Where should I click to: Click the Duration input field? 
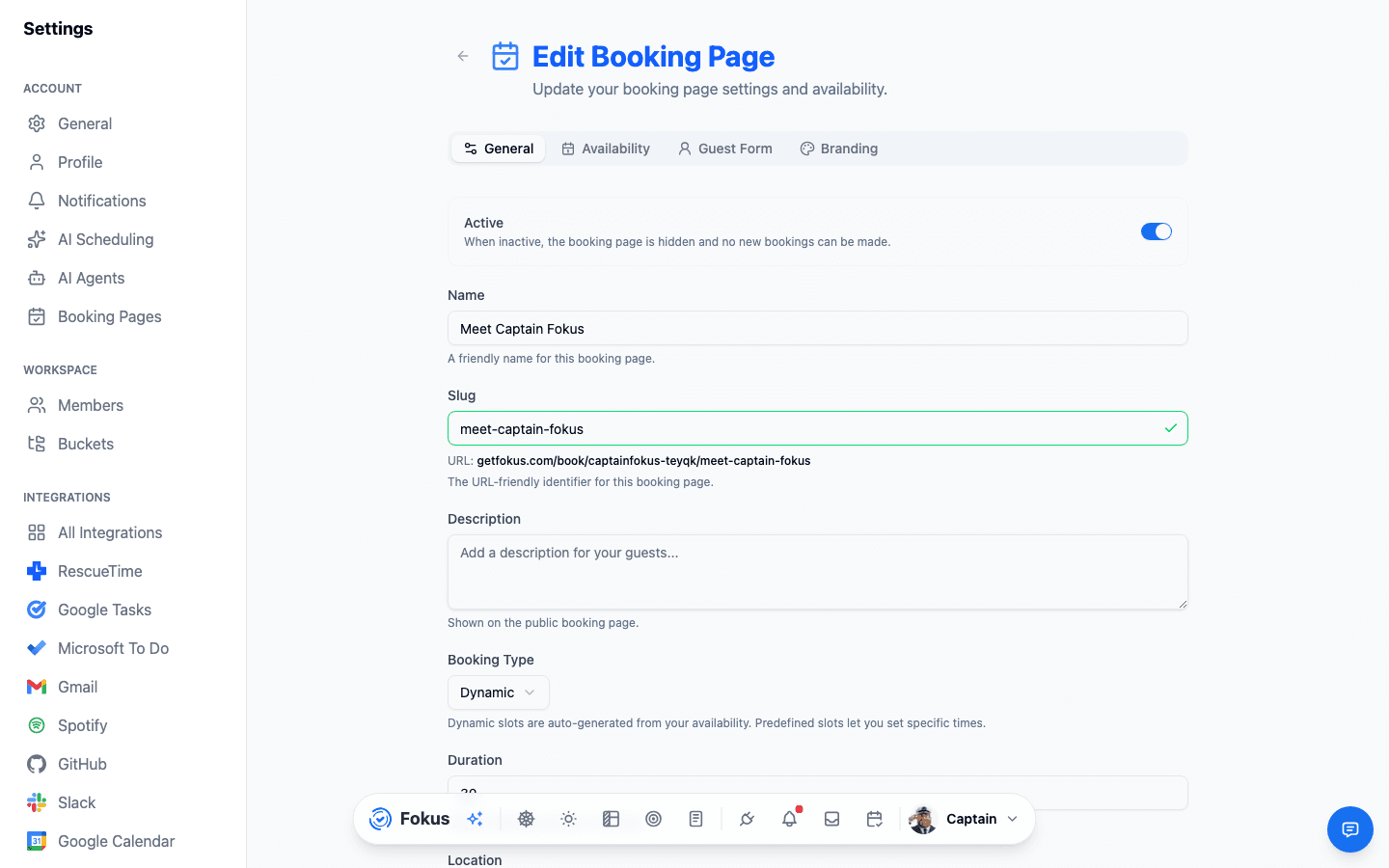click(x=818, y=792)
